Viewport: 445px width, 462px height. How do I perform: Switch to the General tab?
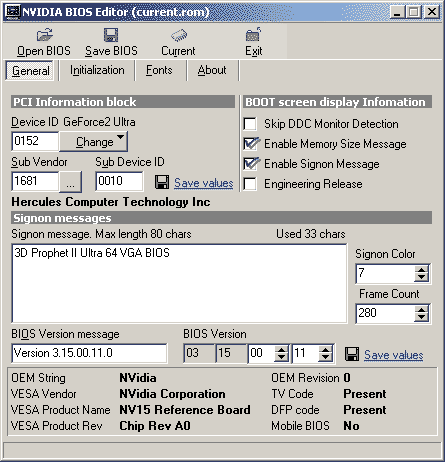(30, 71)
